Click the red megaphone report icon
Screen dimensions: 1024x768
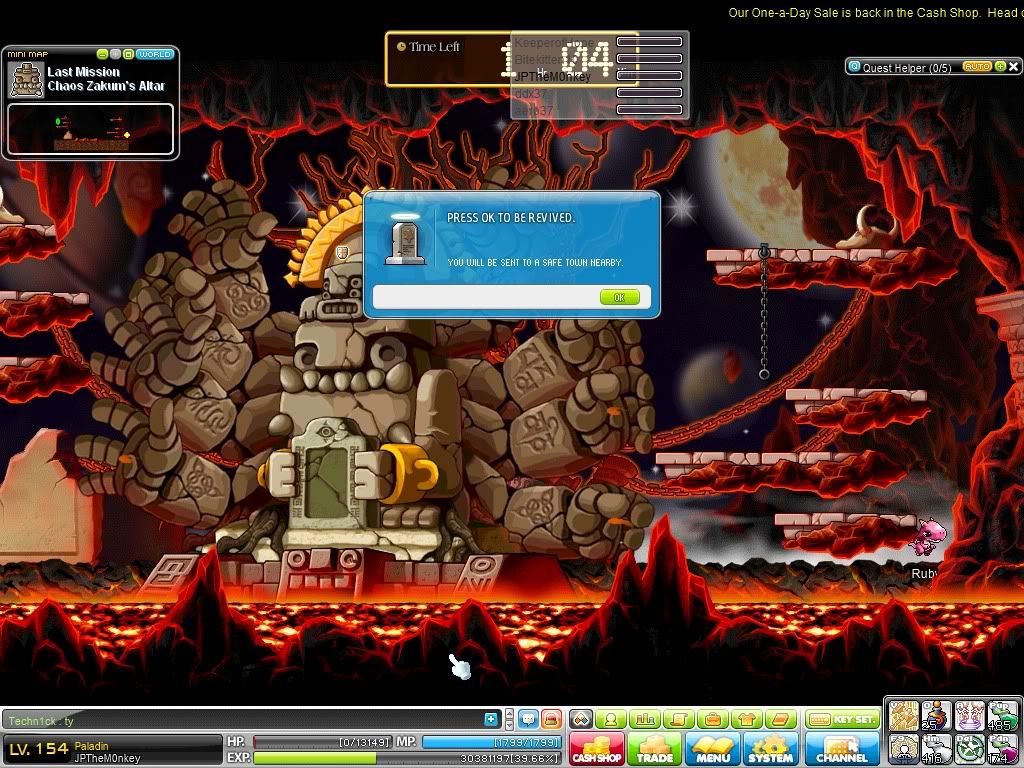pyautogui.click(x=552, y=720)
